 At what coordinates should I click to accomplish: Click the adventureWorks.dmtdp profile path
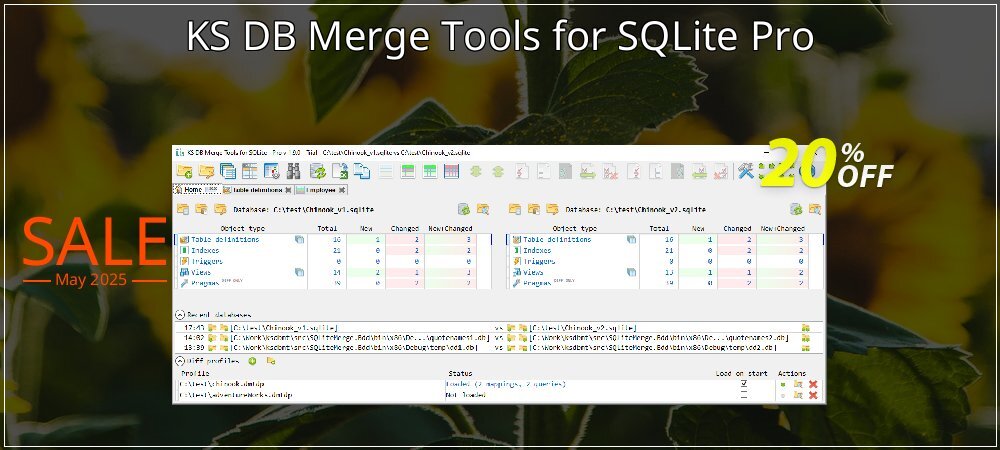point(237,395)
